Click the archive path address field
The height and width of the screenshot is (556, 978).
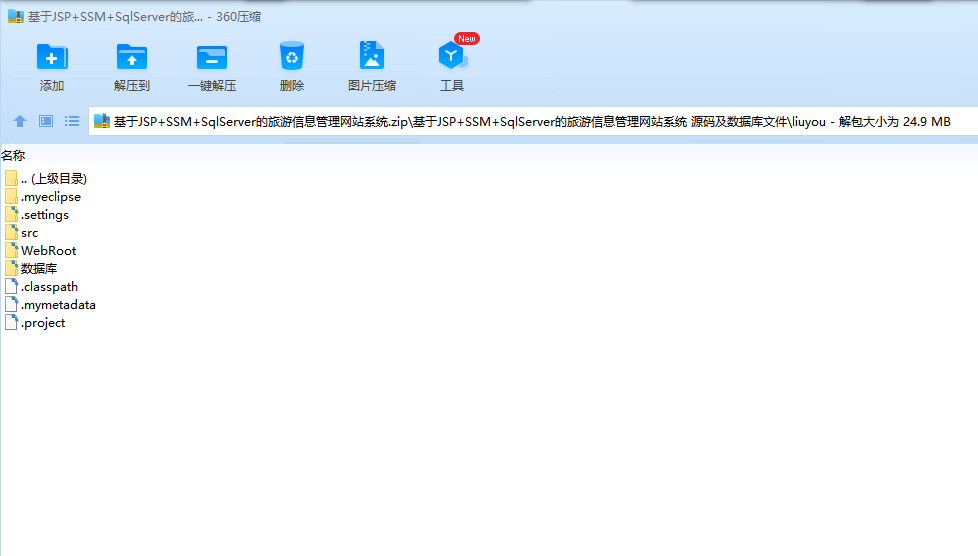click(533, 121)
